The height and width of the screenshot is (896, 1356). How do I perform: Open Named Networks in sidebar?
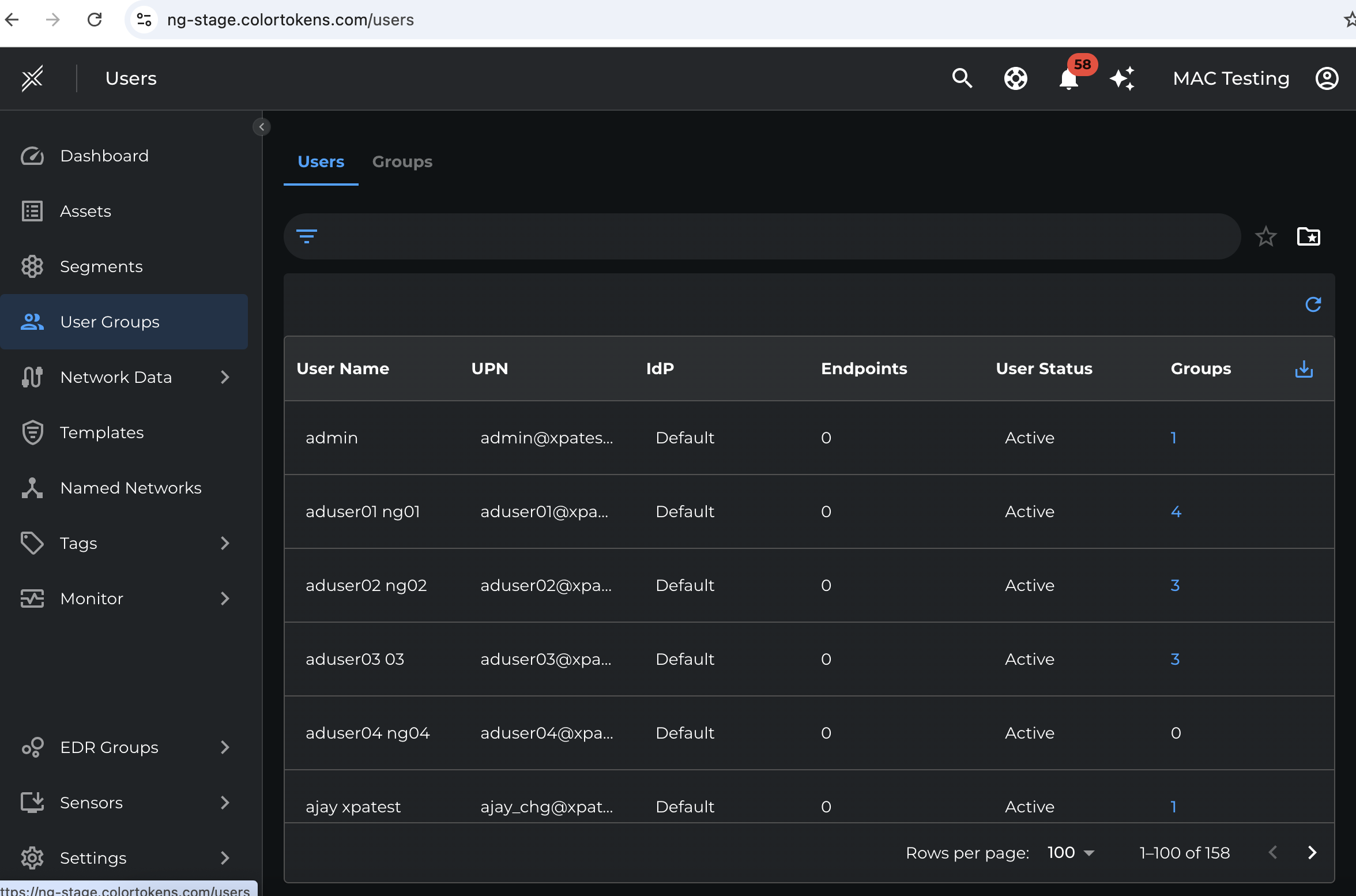tap(130, 488)
